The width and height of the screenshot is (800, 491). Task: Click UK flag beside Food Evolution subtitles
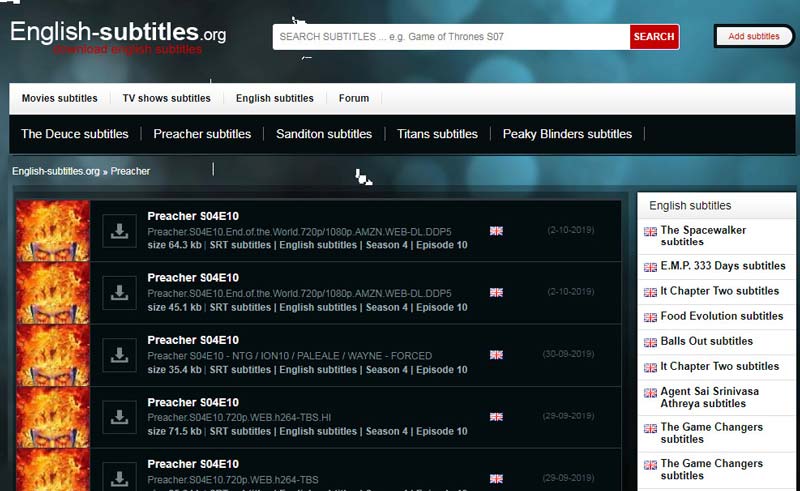click(650, 317)
